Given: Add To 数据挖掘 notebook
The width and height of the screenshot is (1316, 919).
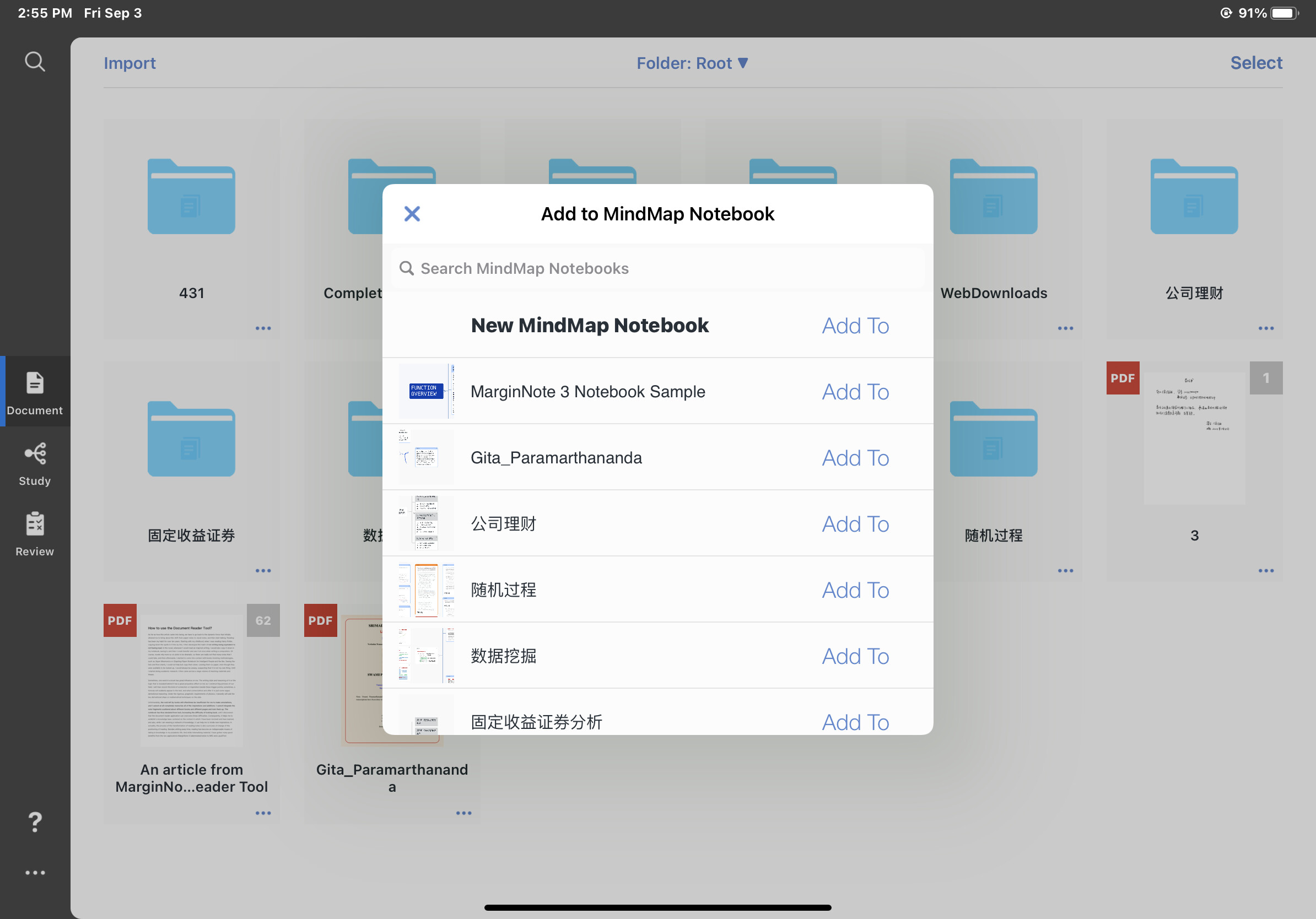Looking at the screenshot, I should (x=855, y=656).
